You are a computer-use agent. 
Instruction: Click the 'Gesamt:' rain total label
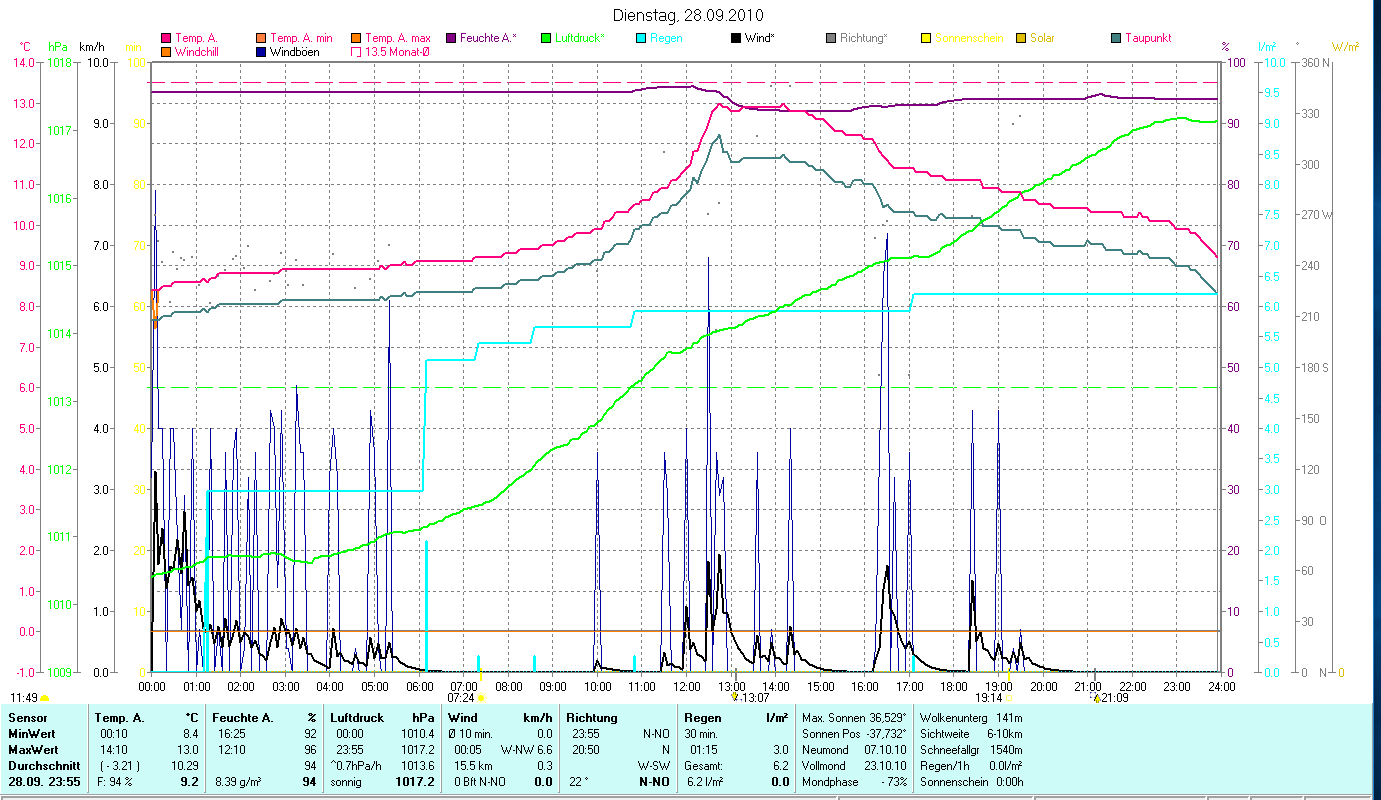click(702, 765)
